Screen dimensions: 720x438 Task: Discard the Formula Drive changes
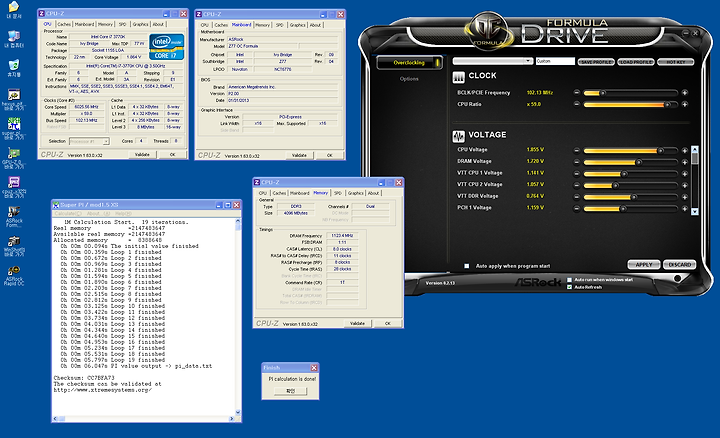(680, 264)
